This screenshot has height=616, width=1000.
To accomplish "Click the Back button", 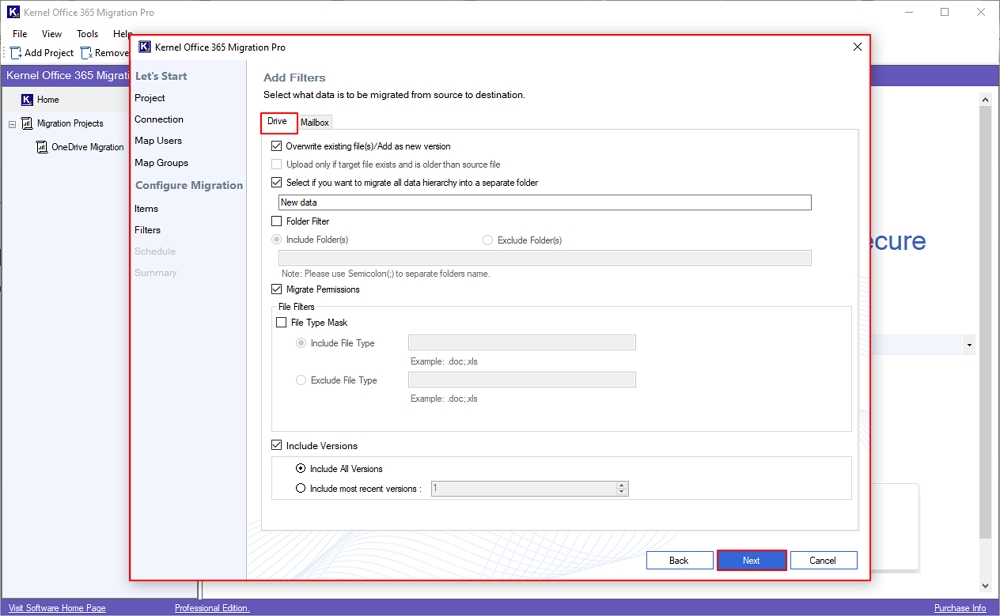I will pyautogui.click(x=679, y=560).
